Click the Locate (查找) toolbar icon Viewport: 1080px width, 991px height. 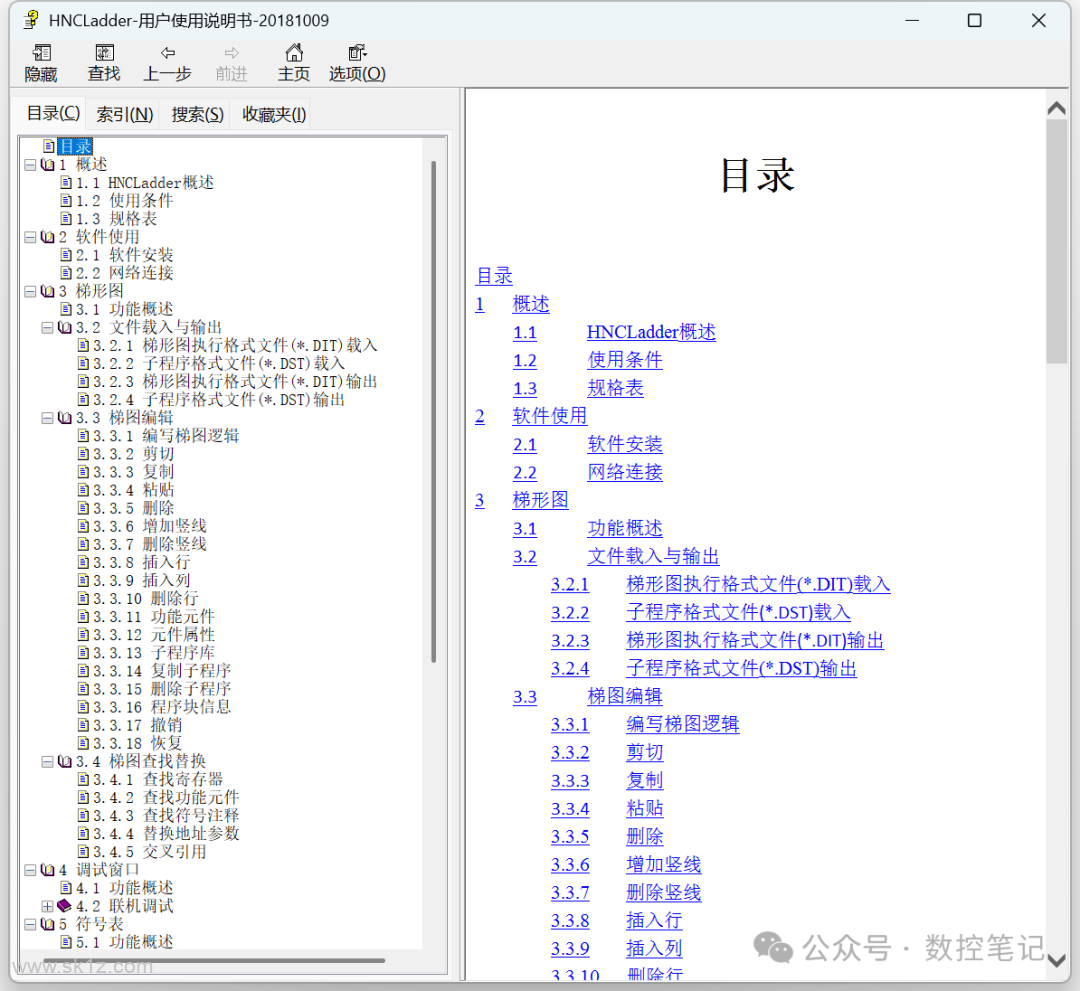pyautogui.click(x=104, y=53)
